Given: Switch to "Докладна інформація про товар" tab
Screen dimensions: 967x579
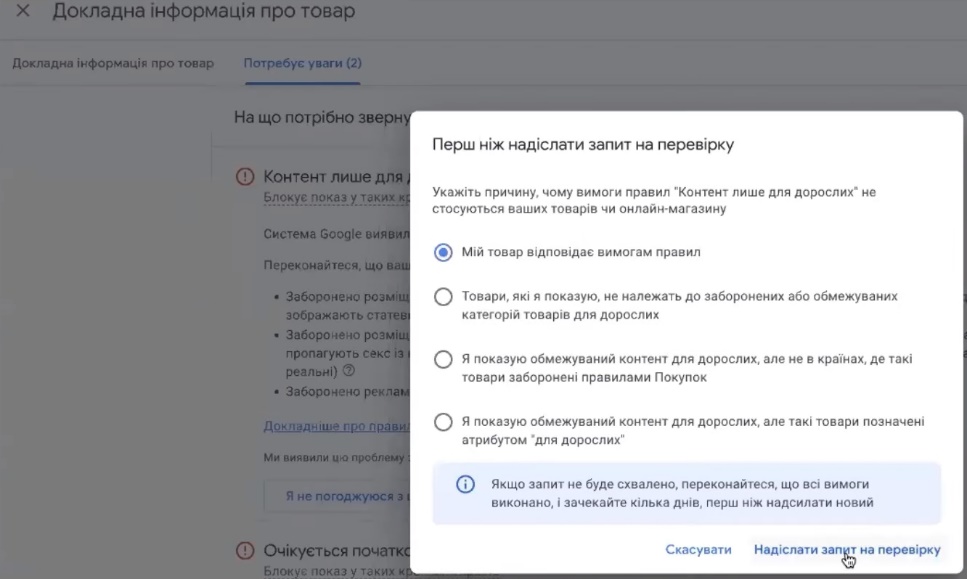Looking at the screenshot, I should click(113, 63).
